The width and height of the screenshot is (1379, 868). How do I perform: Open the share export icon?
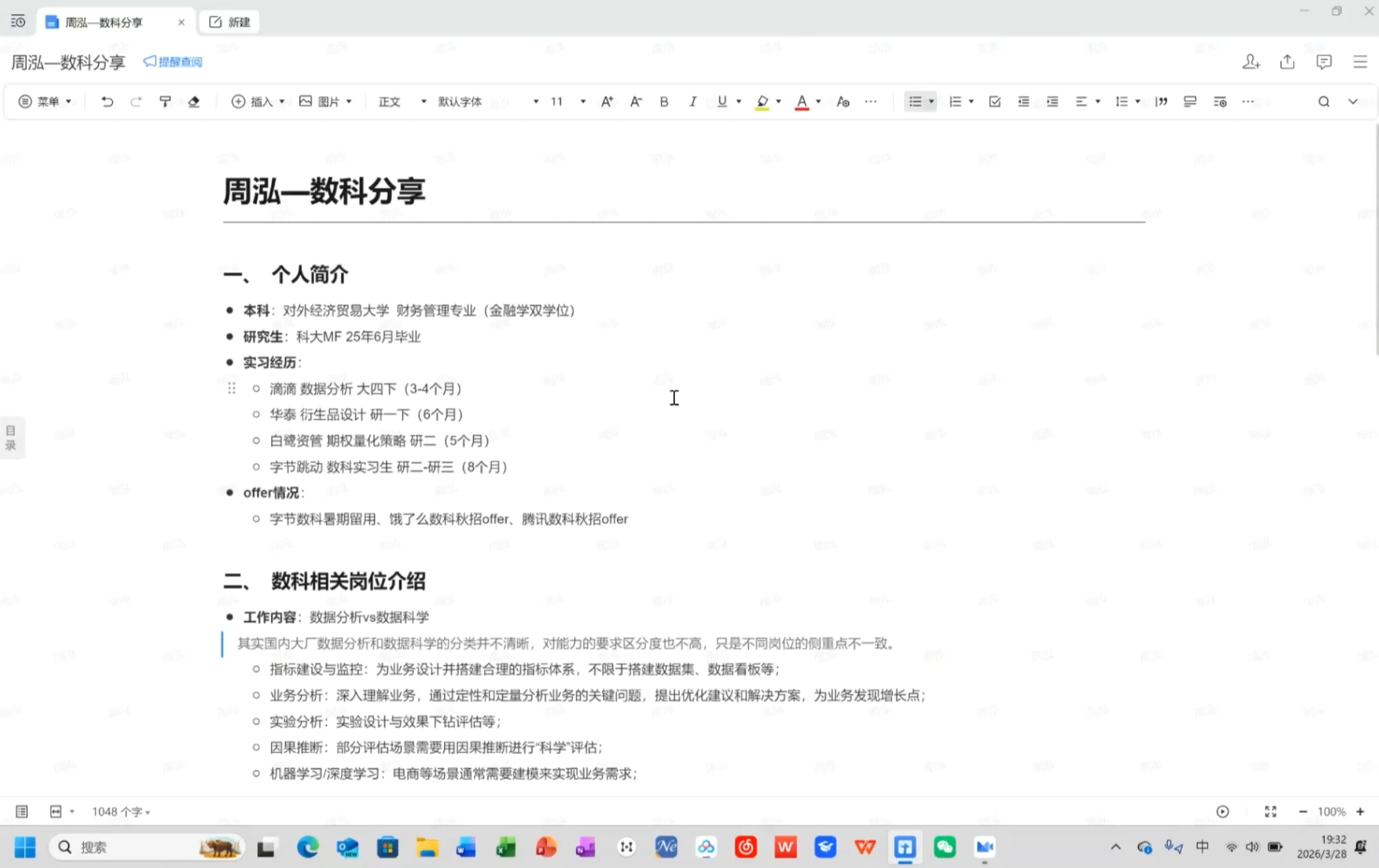1287,62
